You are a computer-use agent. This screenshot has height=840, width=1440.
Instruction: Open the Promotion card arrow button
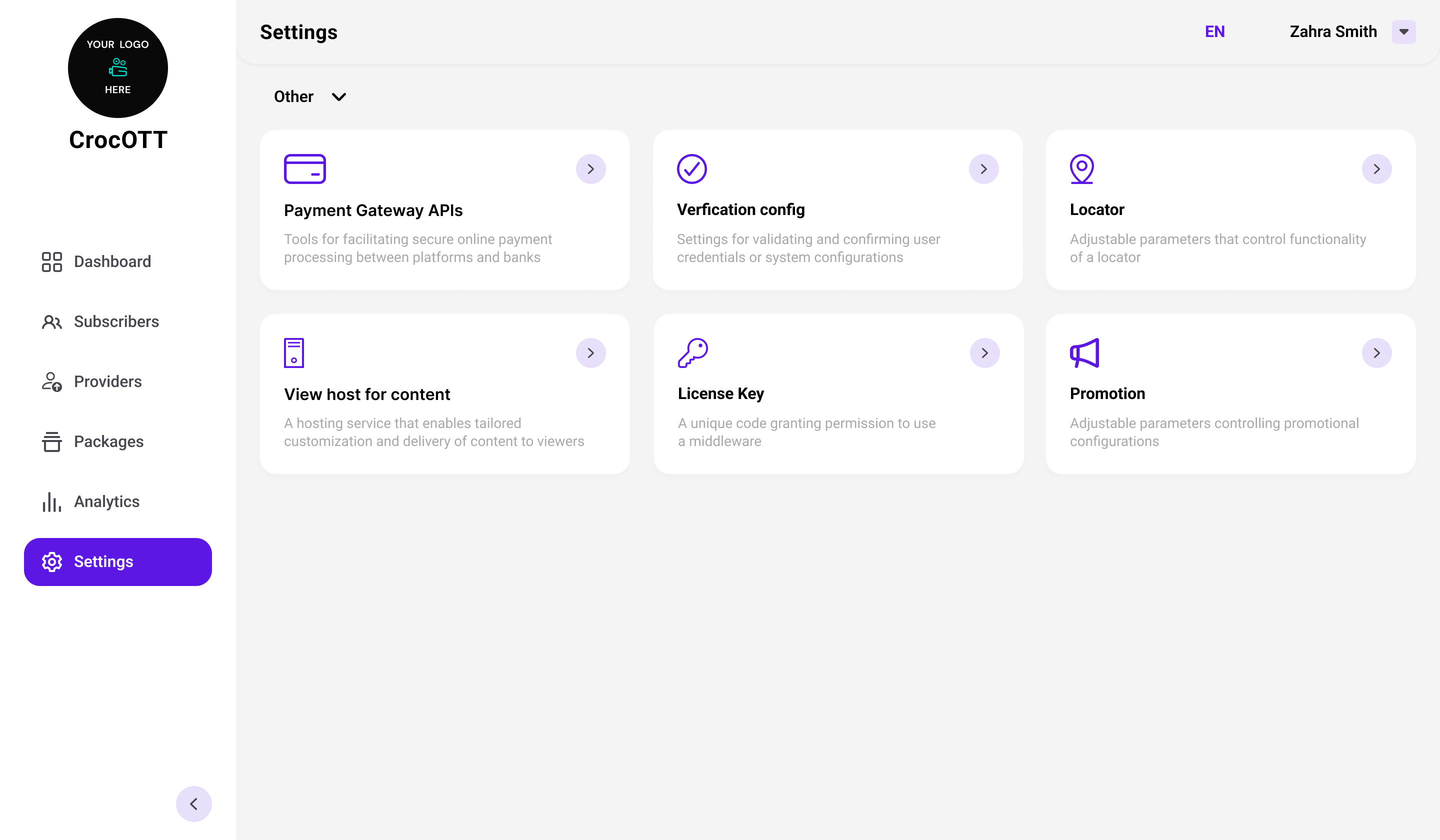pyautogui.click(x=1376, y=353)
